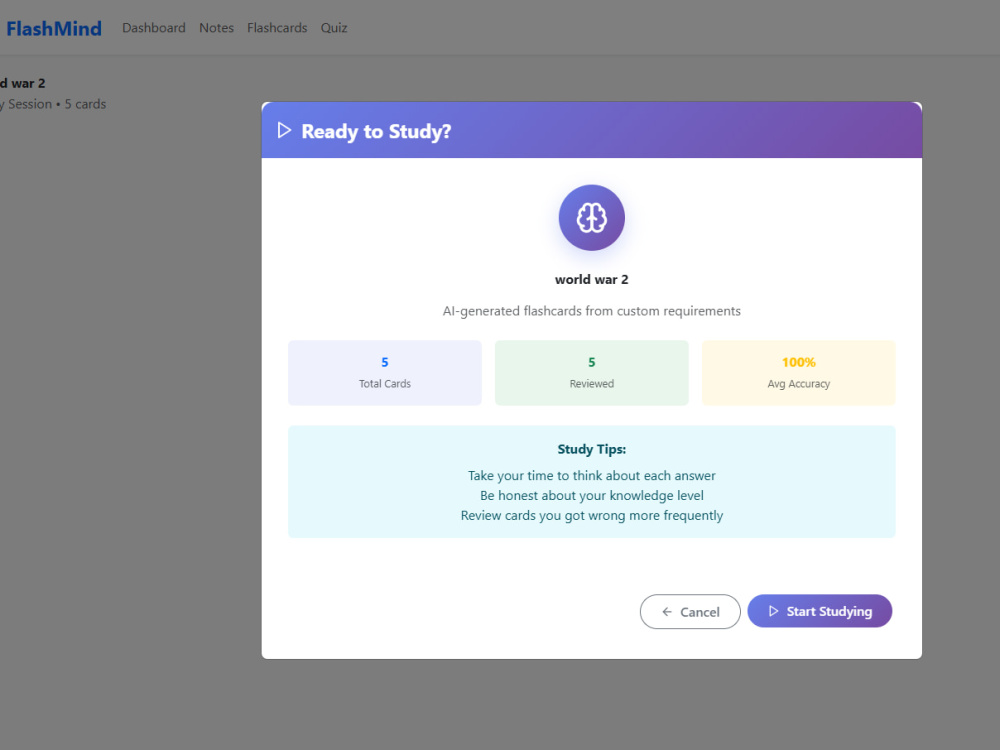1000x750 pixels.
Task: Click the war 2 title in background page
Action: tap(23, 84)
